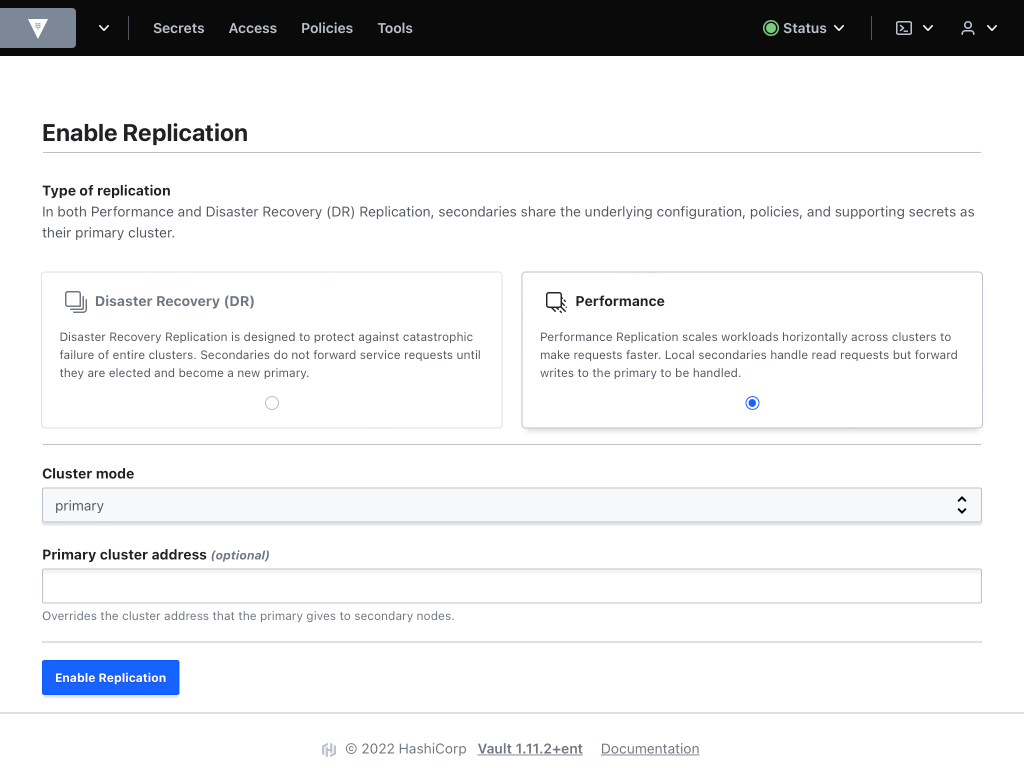This screenshot has height=768, width=1024.
Task: Click the HashiCorp logo in the footer
Action: [x=329, y=748]
